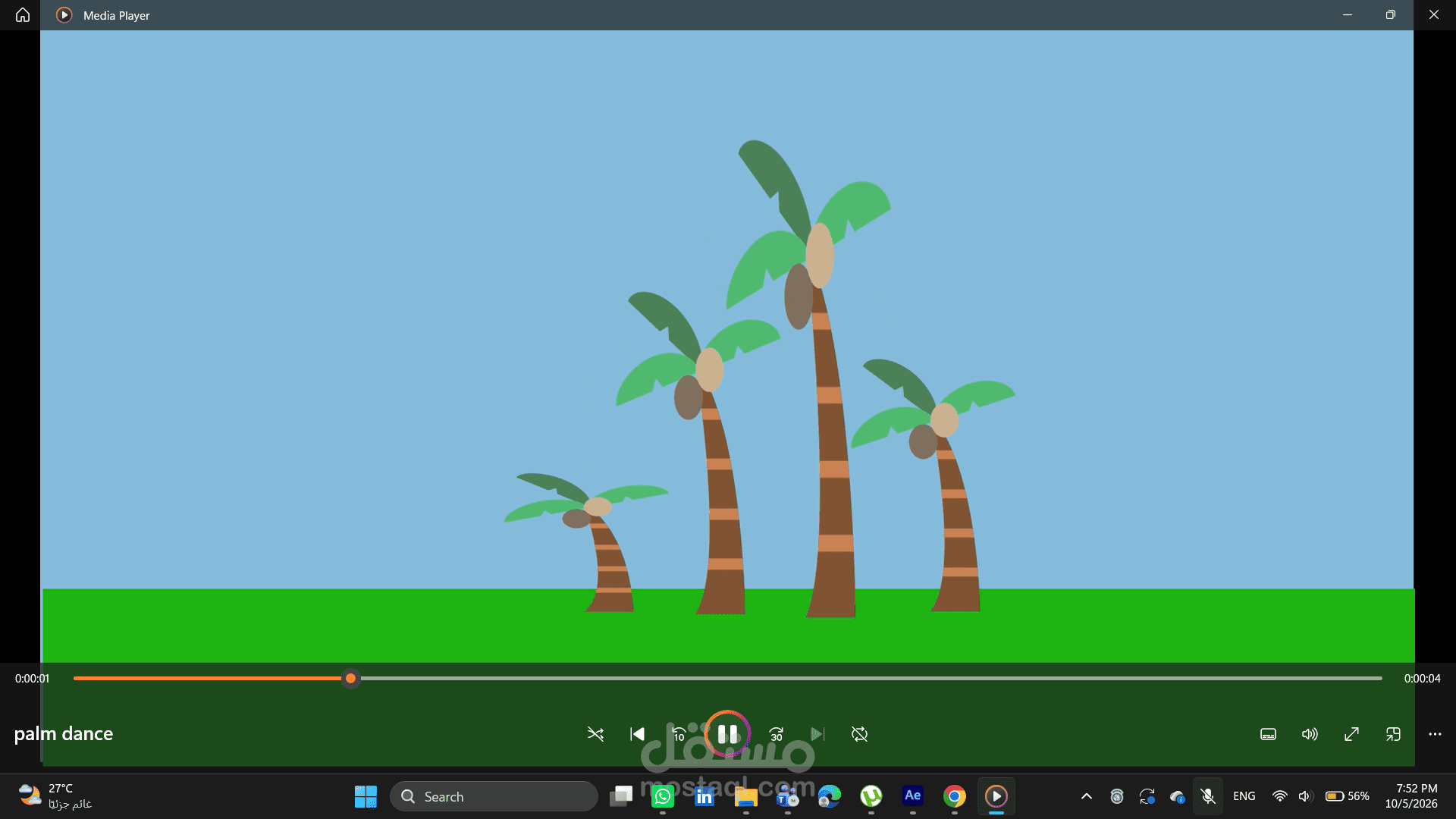
Task: Open battery status showing 56%
Action: pos(1348,796)
